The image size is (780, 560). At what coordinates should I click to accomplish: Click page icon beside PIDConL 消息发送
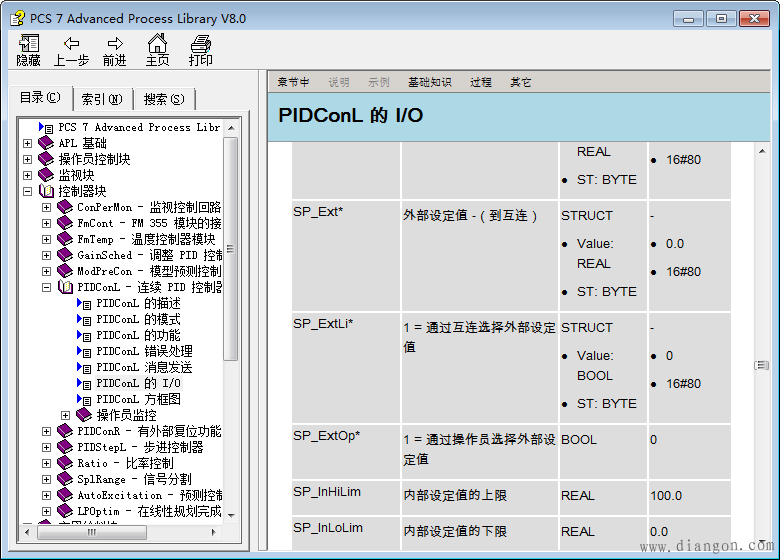[x=84, y=367]
